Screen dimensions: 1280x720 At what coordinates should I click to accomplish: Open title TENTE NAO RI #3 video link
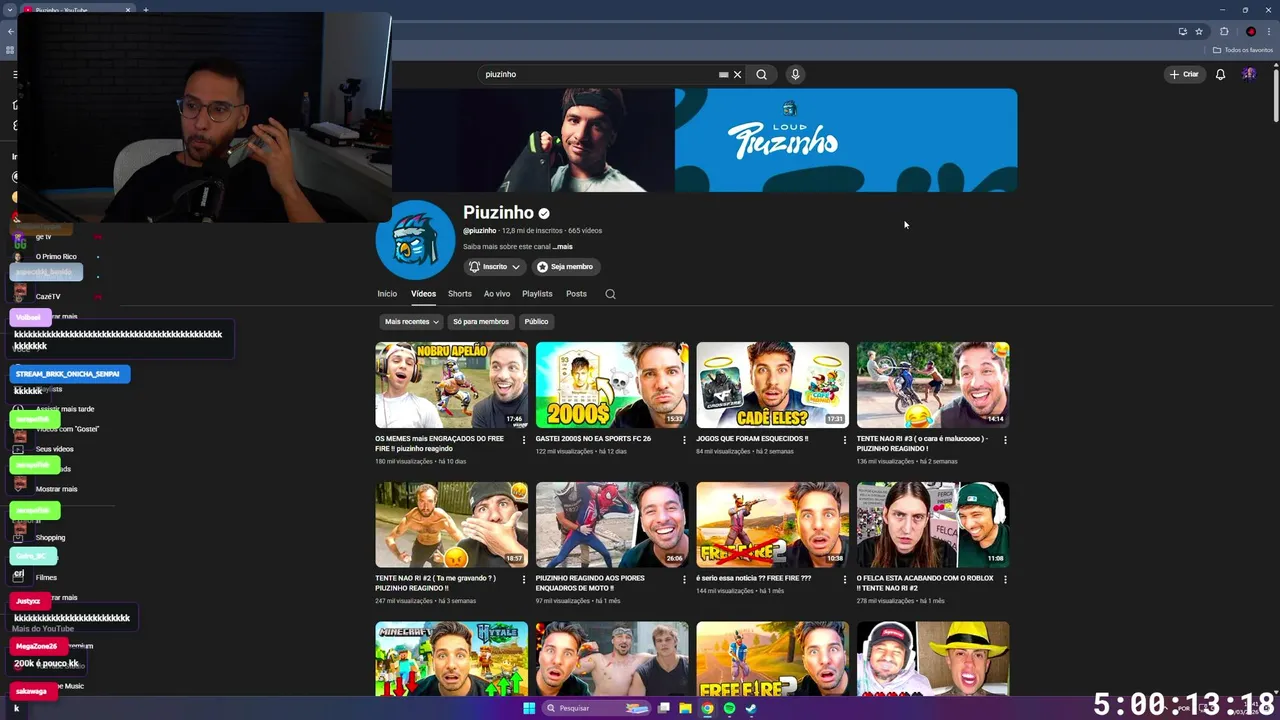pyautogui.click(x=922, y=443)
